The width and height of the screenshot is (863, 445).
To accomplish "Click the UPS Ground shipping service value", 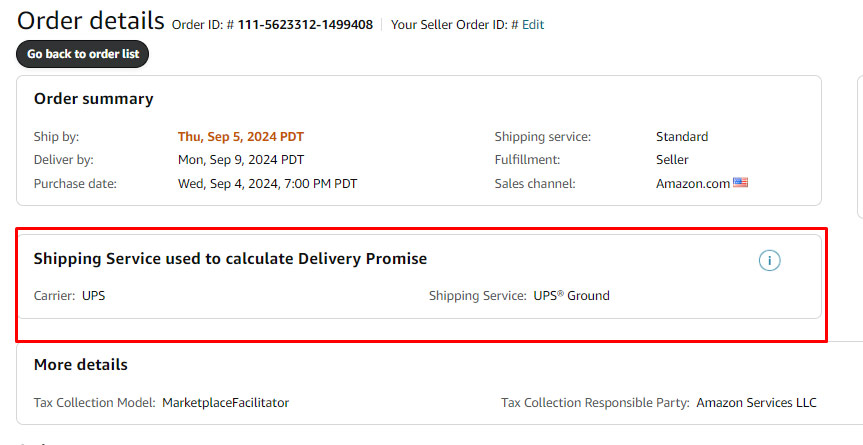I will [571, 295].
